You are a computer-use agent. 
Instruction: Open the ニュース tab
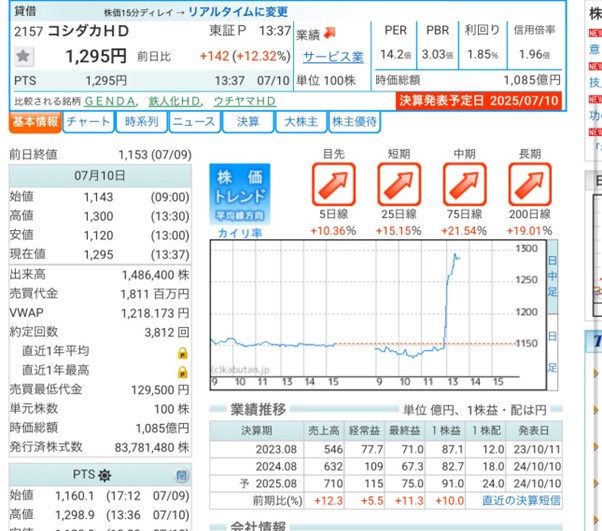194,122
